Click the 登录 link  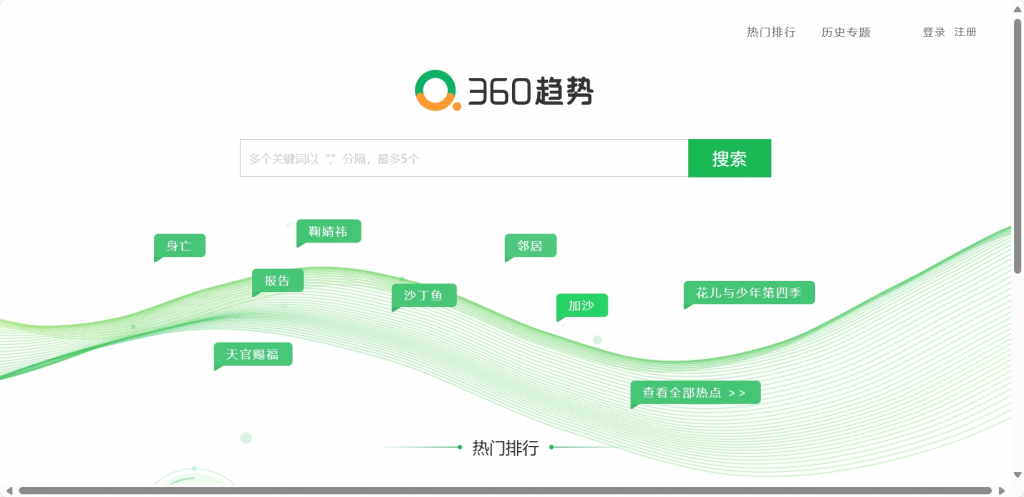coord(933,33)
